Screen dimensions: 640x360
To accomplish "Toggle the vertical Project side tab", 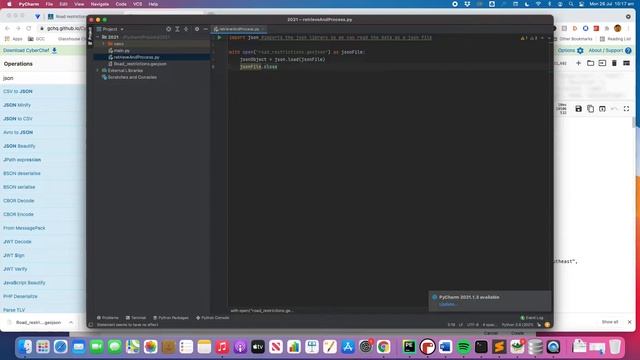I will coord(90,36).
